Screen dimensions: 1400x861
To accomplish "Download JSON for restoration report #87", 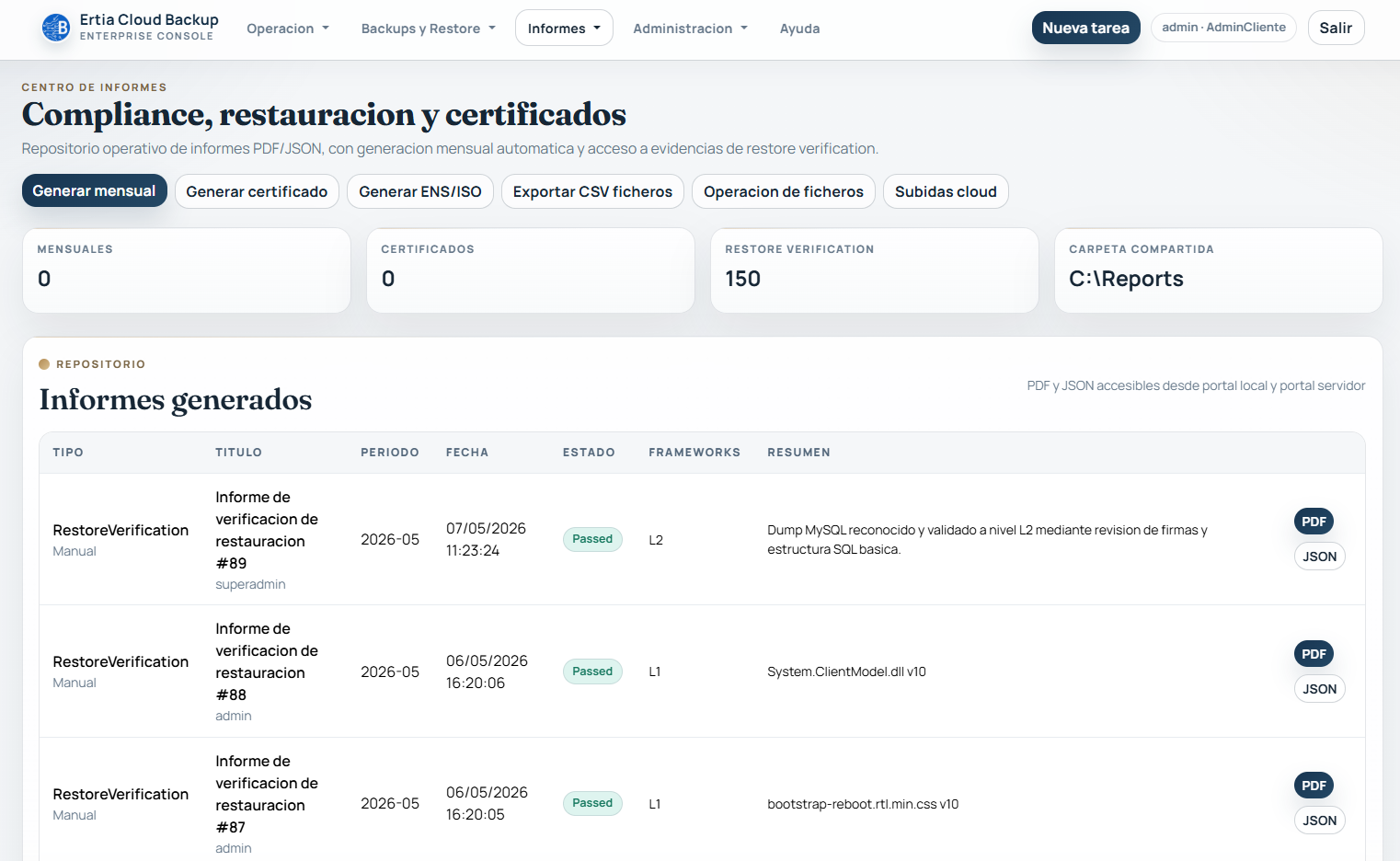I will [x=1319, y=821].
